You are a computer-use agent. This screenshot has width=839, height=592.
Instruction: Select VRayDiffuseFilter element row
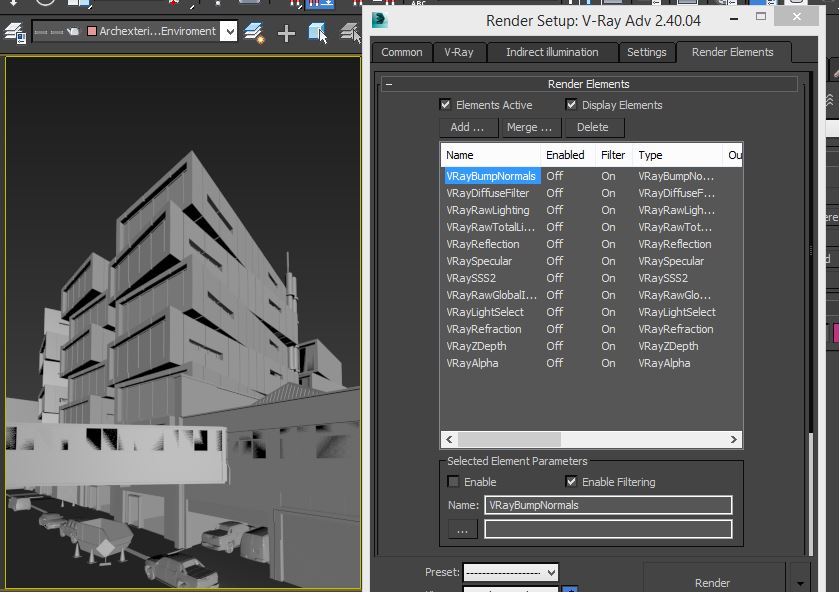(x=591, y=193)
